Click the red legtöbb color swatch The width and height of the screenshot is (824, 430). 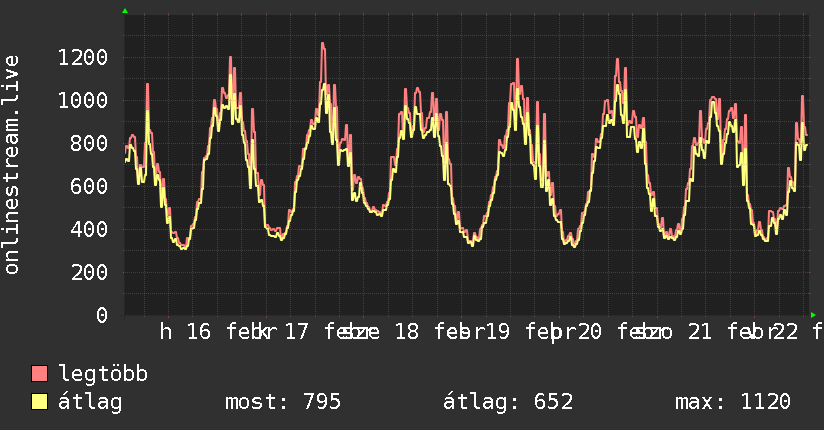40,374
